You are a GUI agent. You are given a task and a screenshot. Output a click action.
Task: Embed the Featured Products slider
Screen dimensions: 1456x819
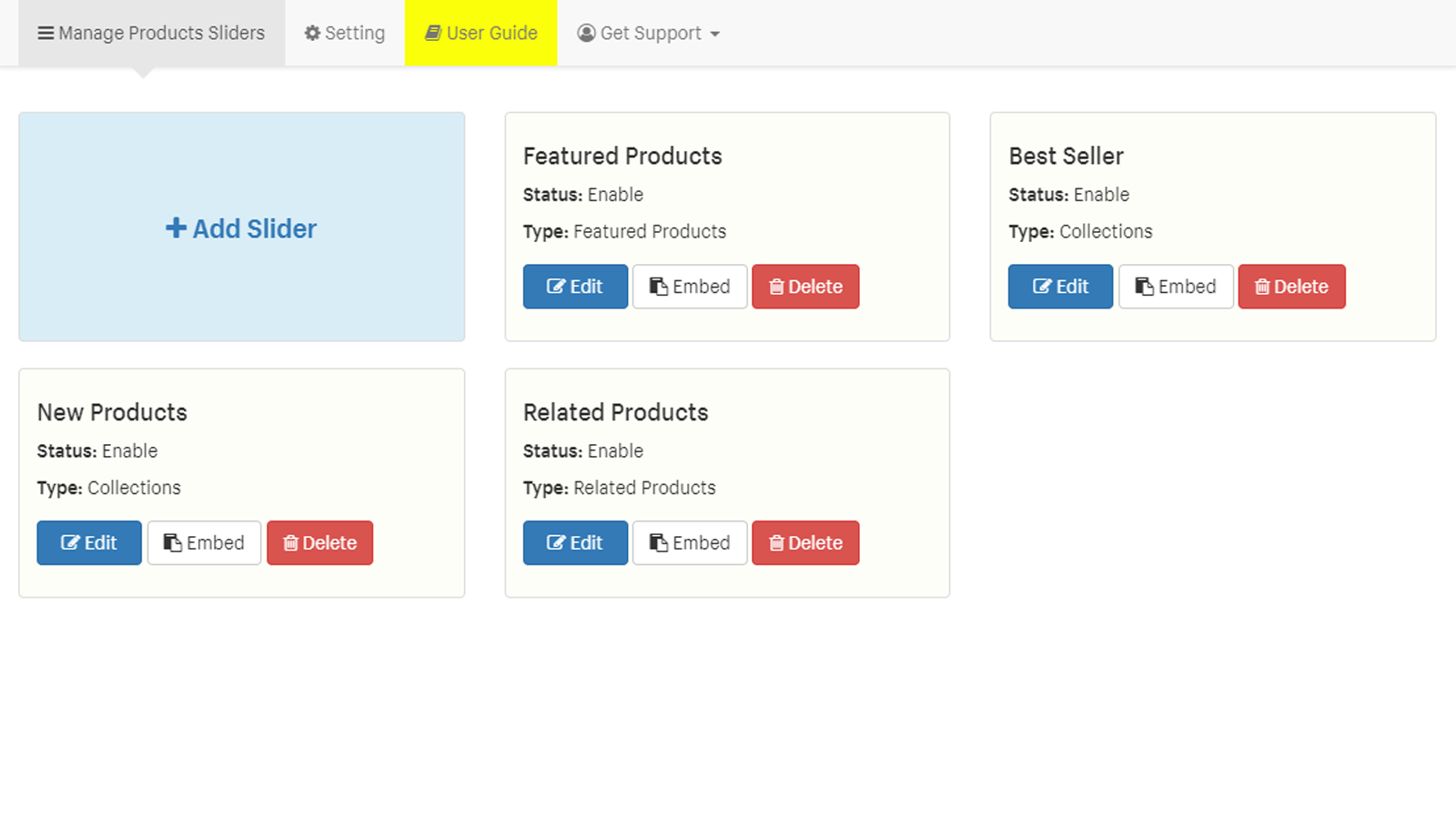(689, 286)
